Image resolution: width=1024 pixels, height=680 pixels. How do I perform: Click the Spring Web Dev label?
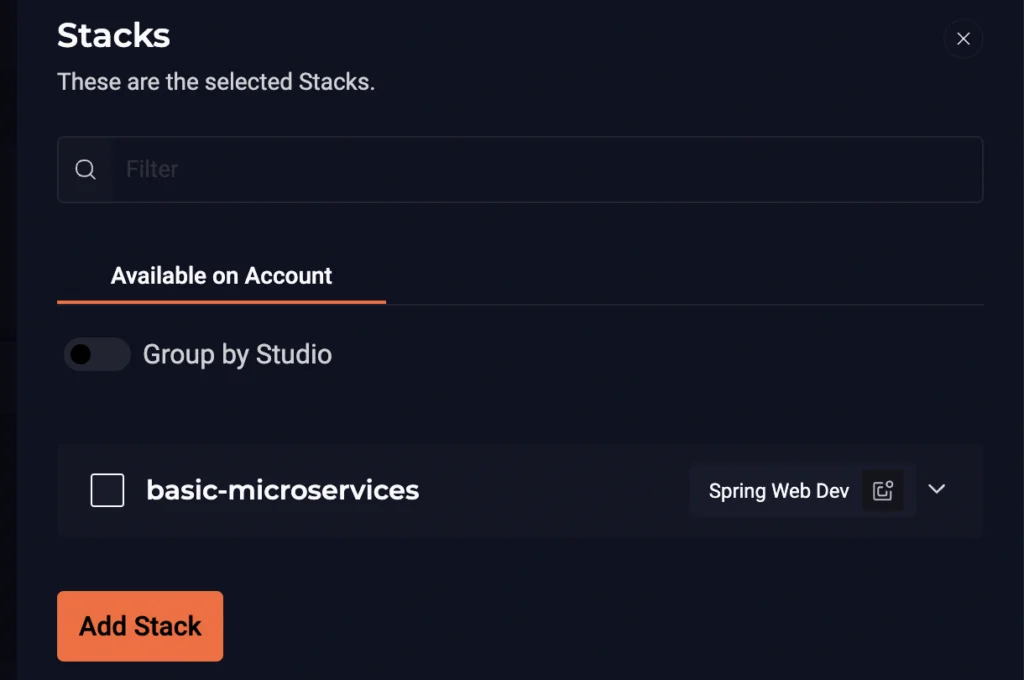(778, 491)
